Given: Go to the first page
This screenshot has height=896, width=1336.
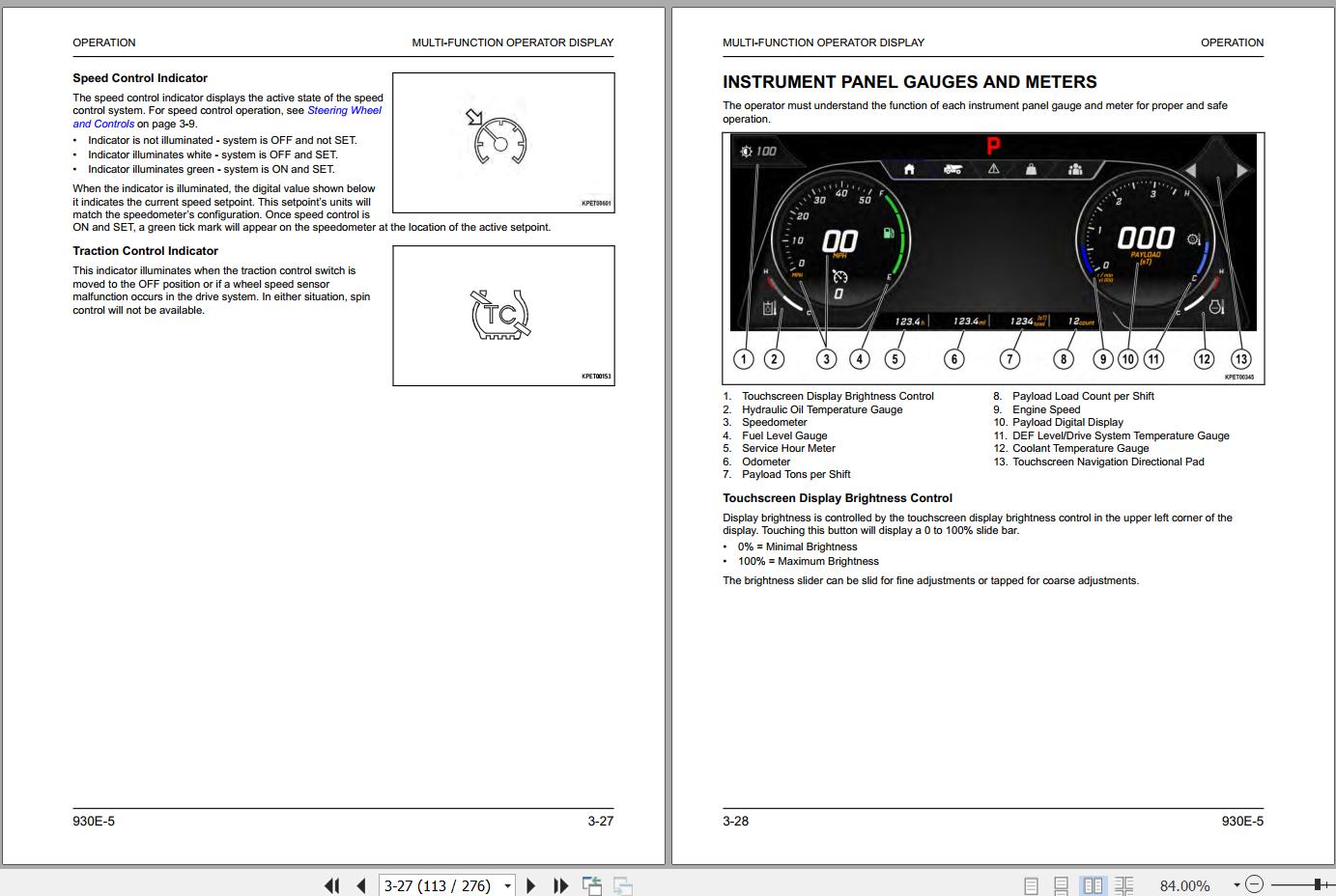Looking at the screenshot, I should [331, 885].
